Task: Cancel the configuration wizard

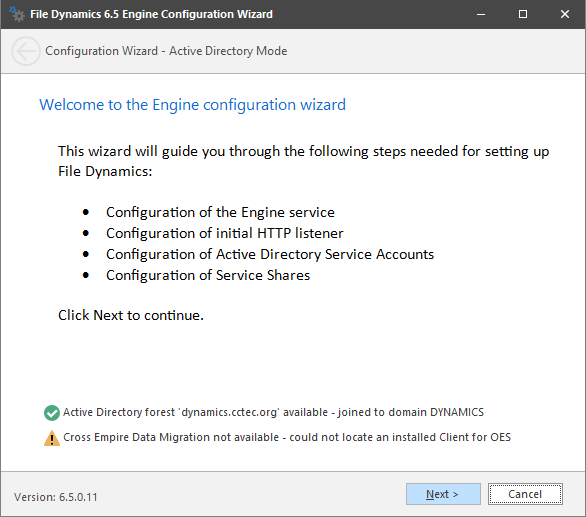Action: tap(525, 494)
